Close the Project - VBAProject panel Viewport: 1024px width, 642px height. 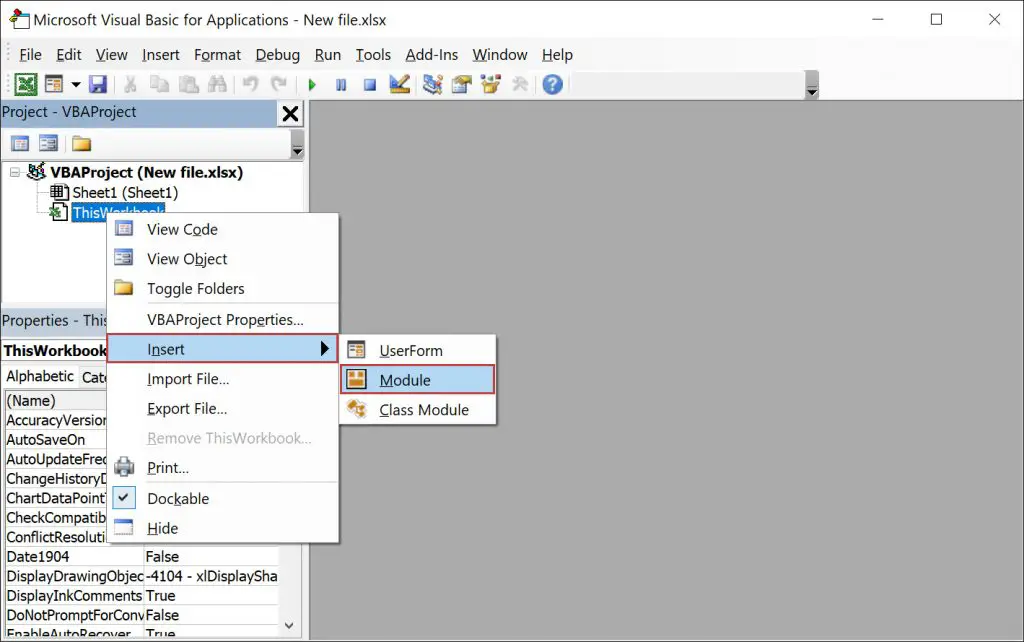(290, 114)
